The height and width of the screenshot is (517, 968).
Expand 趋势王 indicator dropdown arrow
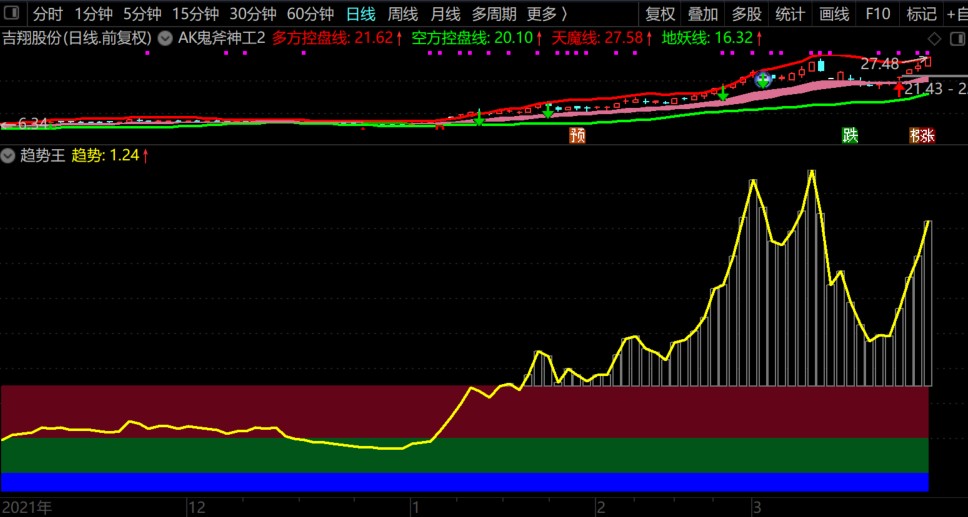coord(8,156)
